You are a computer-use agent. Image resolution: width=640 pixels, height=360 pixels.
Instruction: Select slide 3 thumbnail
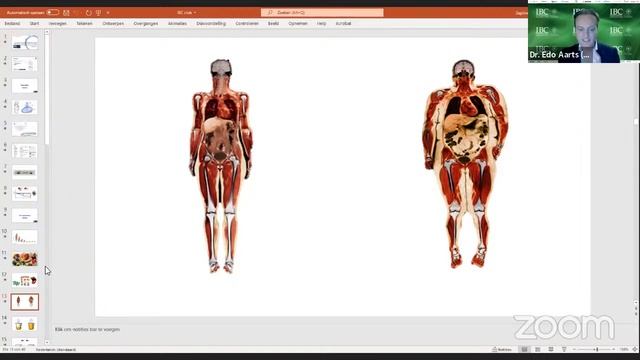point(25,86)
